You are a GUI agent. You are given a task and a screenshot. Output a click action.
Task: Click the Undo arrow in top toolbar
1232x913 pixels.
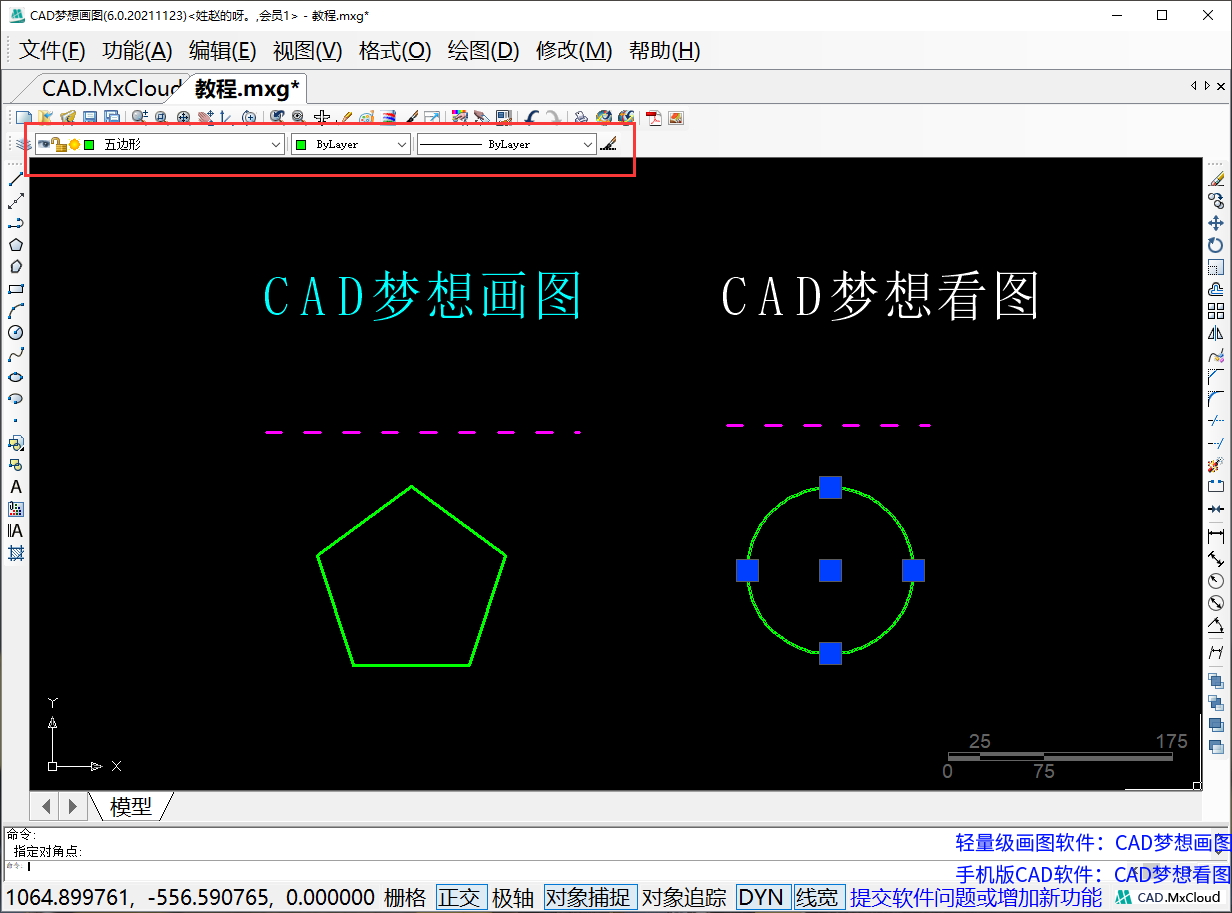(532, 117)
